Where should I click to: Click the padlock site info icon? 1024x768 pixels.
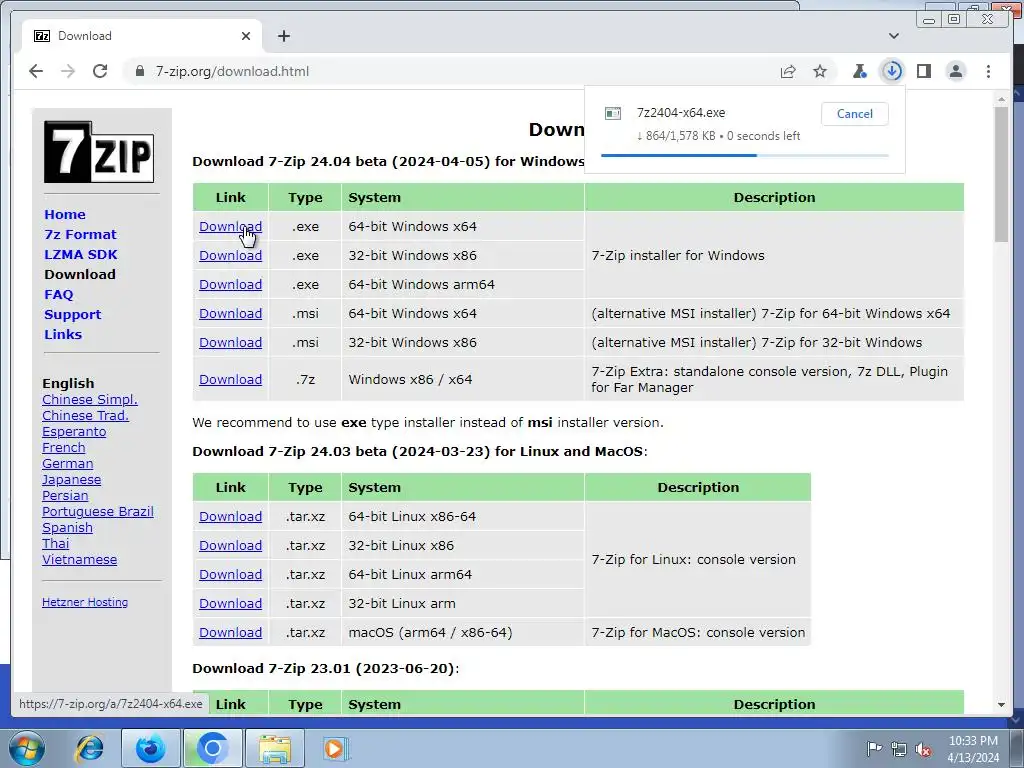click(139, 71)
